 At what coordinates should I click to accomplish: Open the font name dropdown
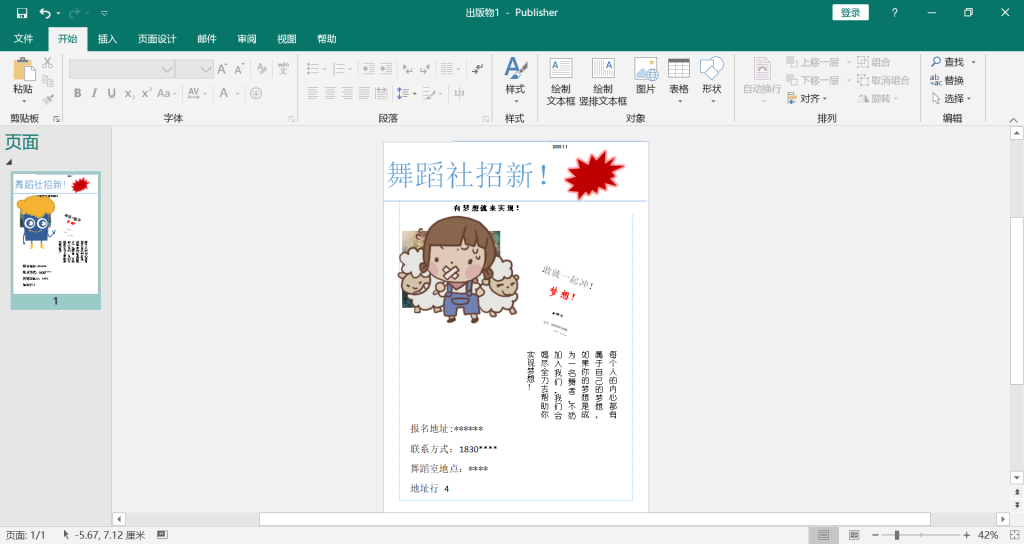tap(167, 69)
